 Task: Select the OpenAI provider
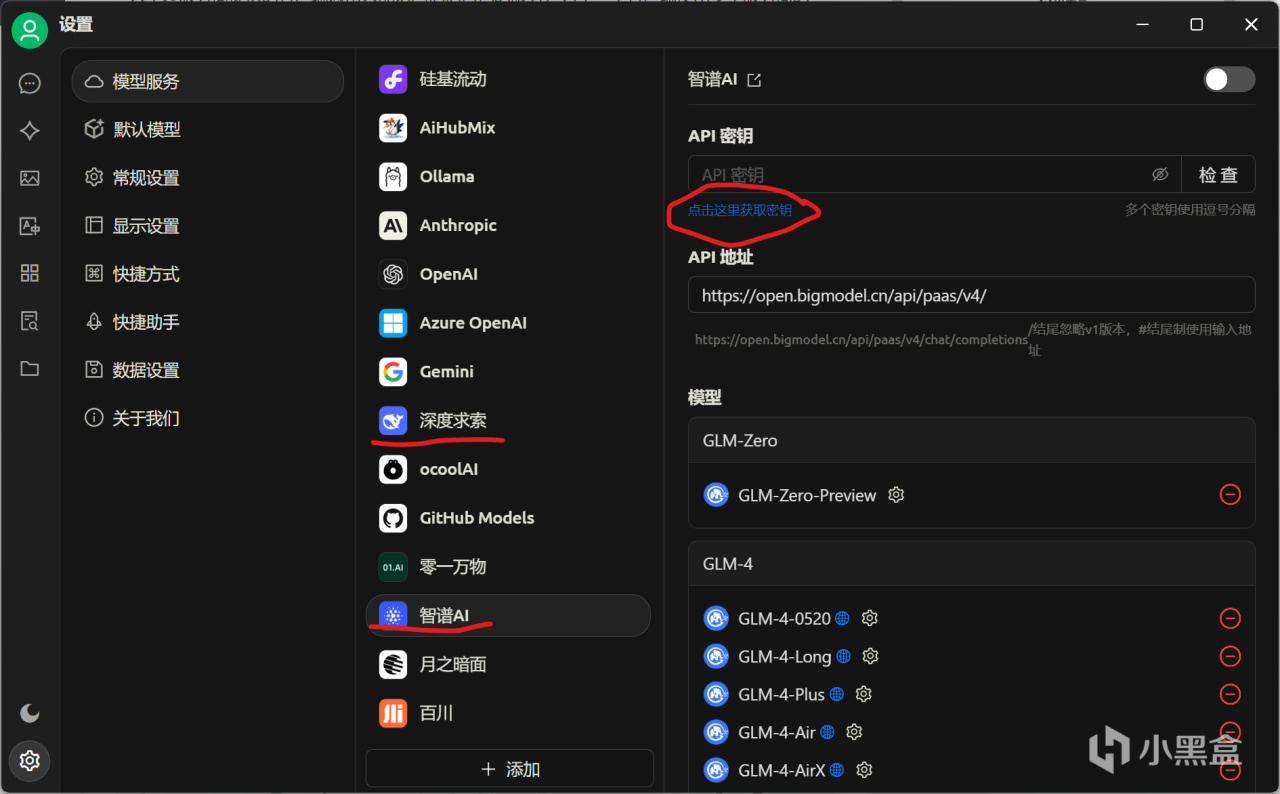[508, 274]
